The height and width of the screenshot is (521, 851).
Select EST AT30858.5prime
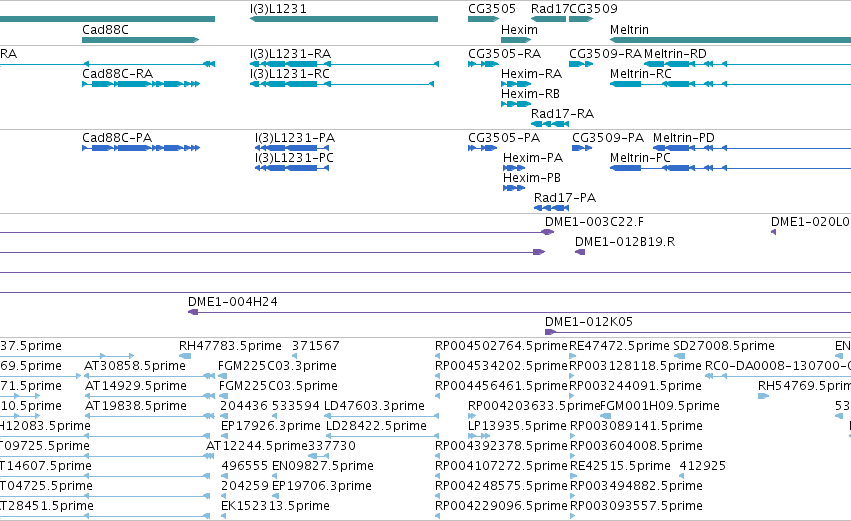(x=149, y=376)
